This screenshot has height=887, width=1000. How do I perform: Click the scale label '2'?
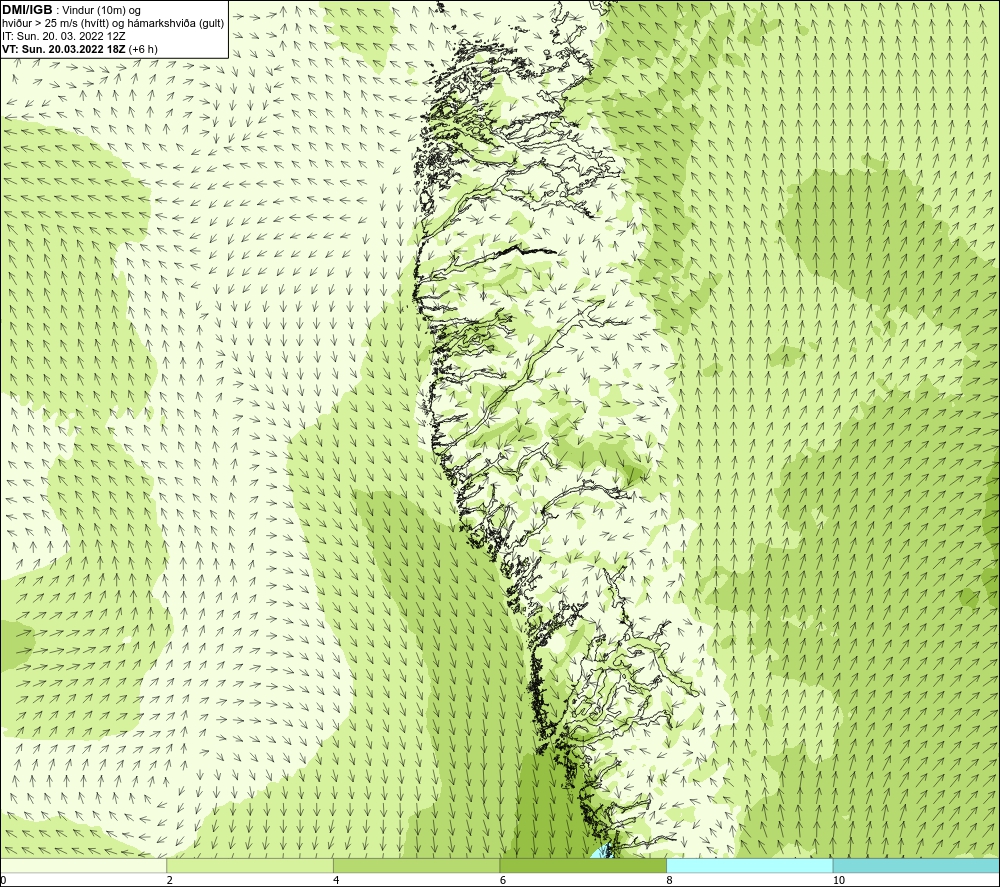click(169, 880)
